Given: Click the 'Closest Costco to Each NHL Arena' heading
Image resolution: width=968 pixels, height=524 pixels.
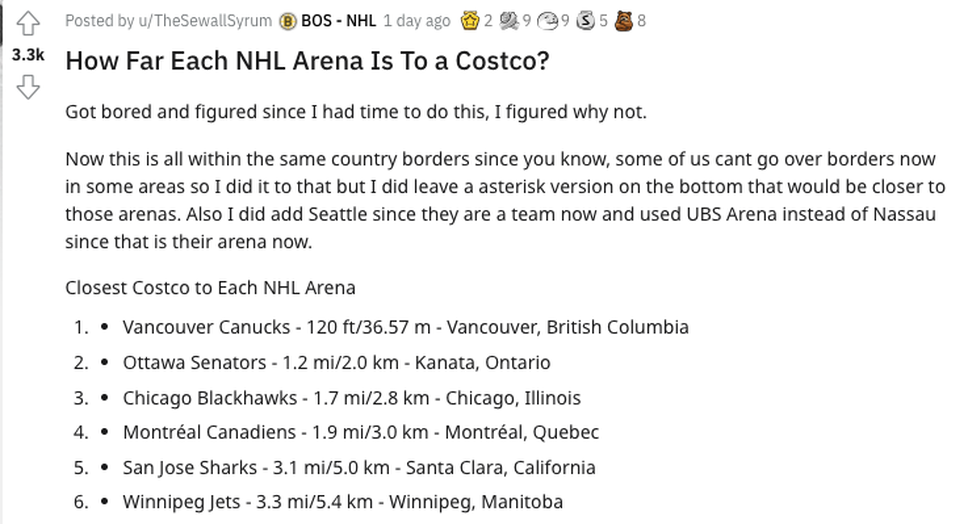Looking at the screenshot, I should click(x=210, y=288).
